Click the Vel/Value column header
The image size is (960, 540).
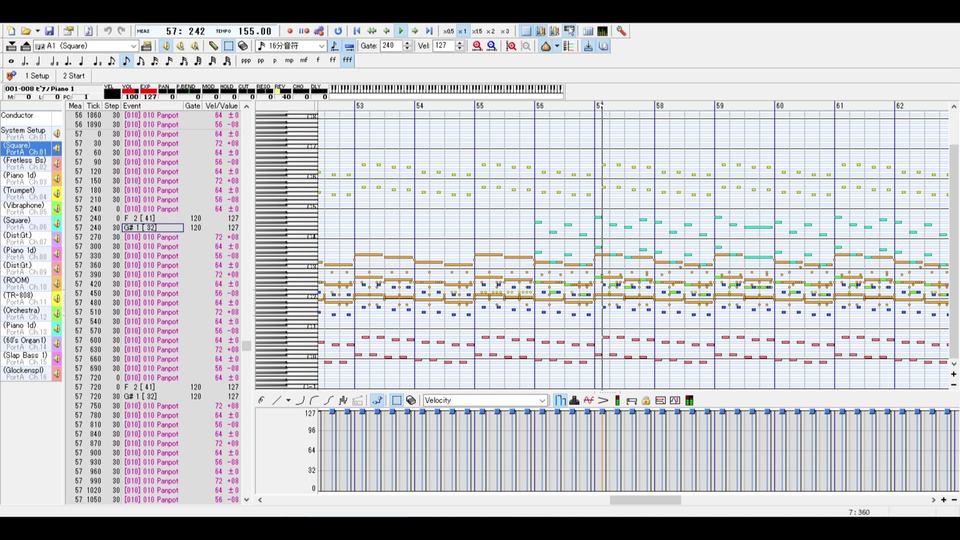tap(222, 106)
